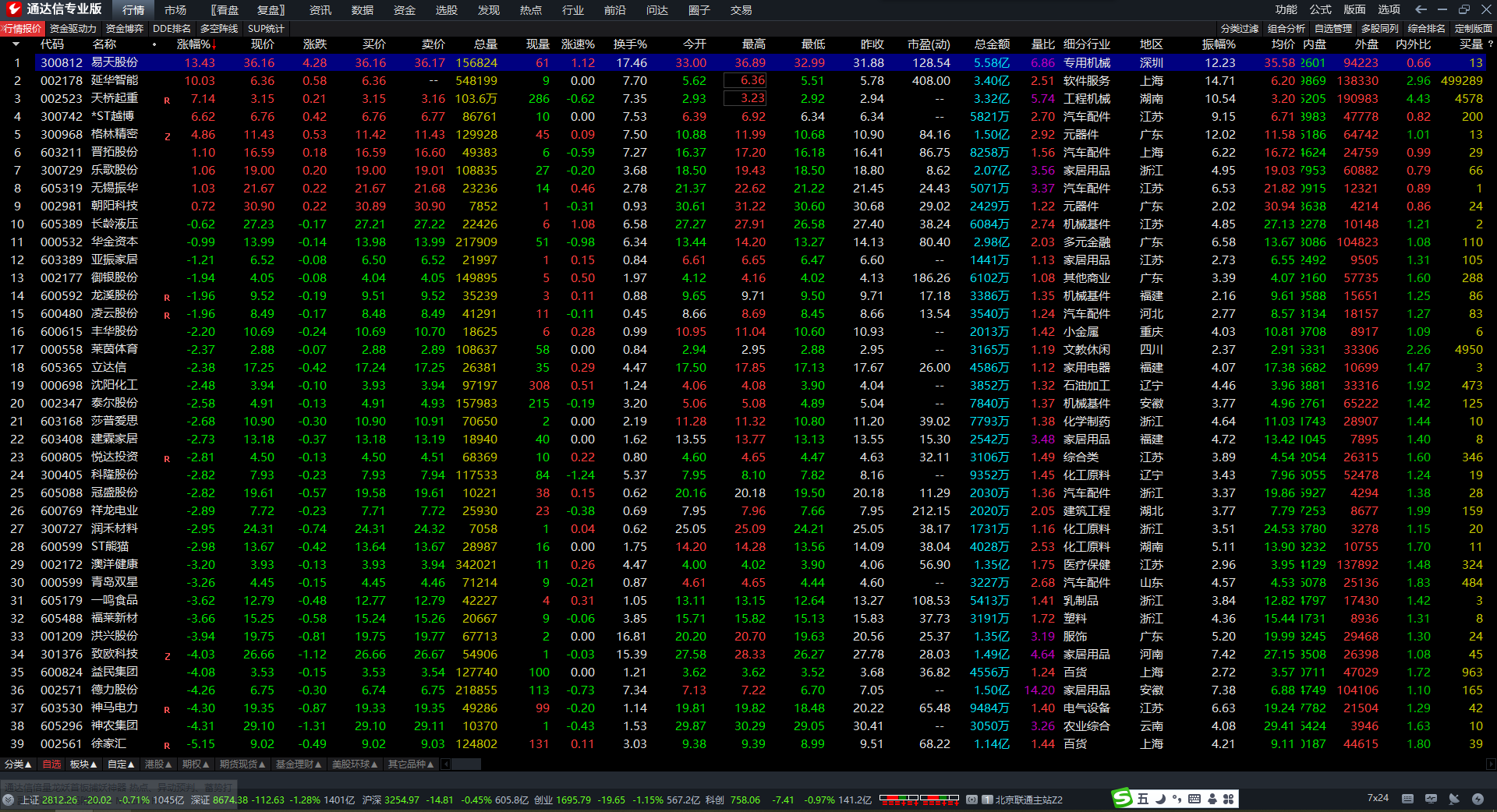This screenshot has width=1497, height=812.
Task: Open the 功能 menu
Action: click(x=1286, y=9)
